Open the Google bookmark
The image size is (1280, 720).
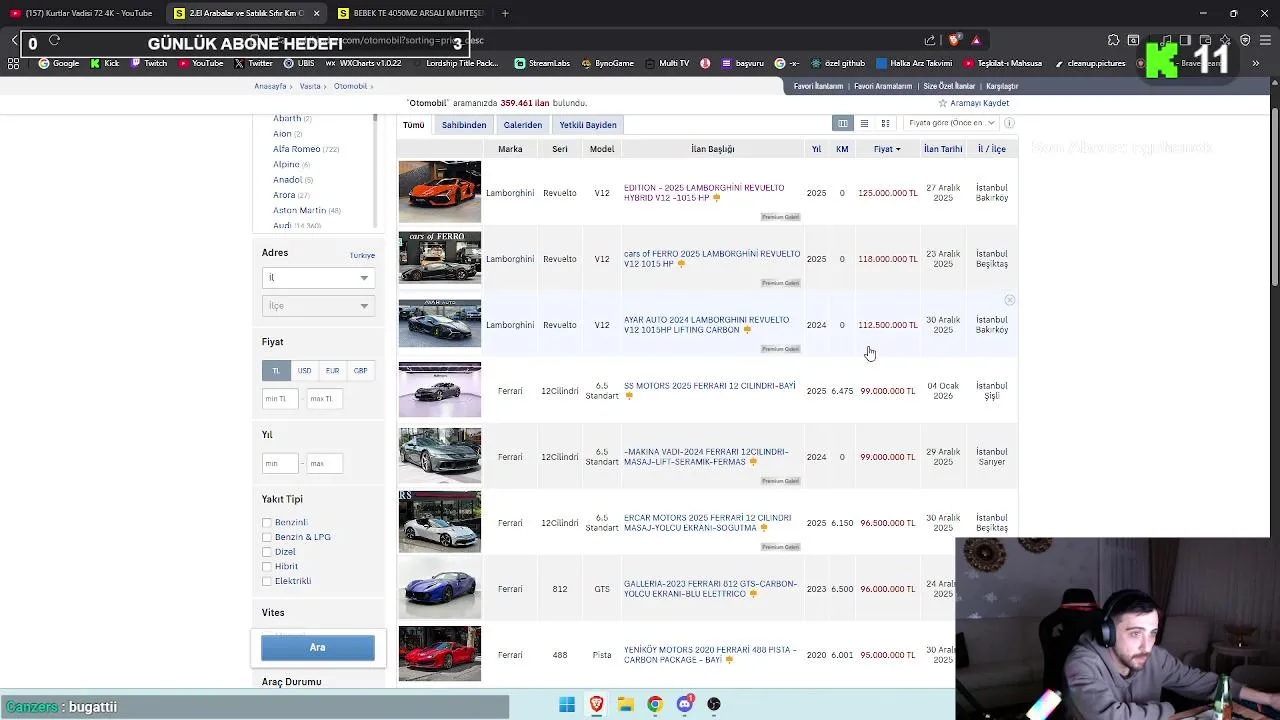coord(59,63)
